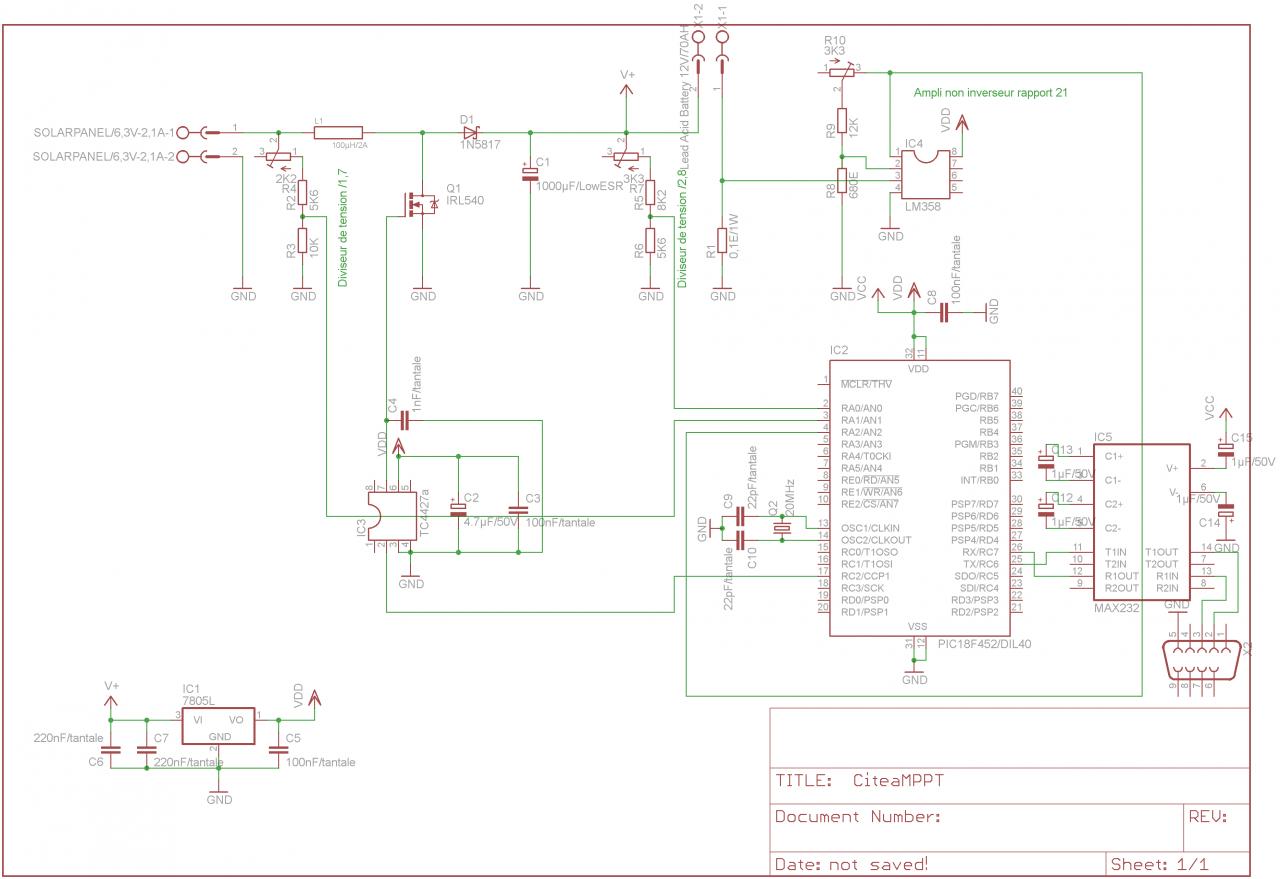1280x879 pixels.
Task: Click the "MAX232" part name
Action: 1117,608
